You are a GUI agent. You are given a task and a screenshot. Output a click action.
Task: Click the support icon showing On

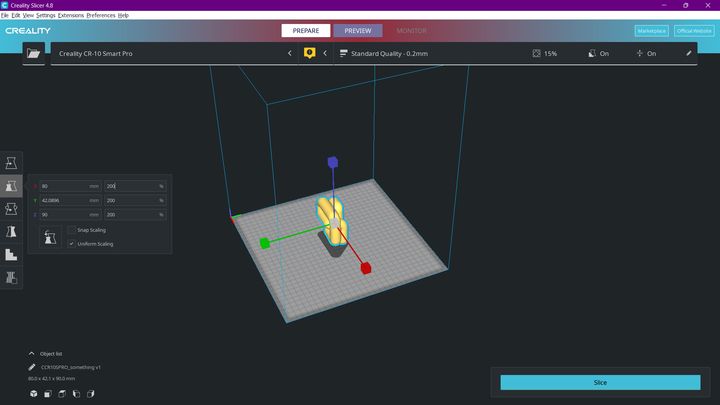pos(592,53)
